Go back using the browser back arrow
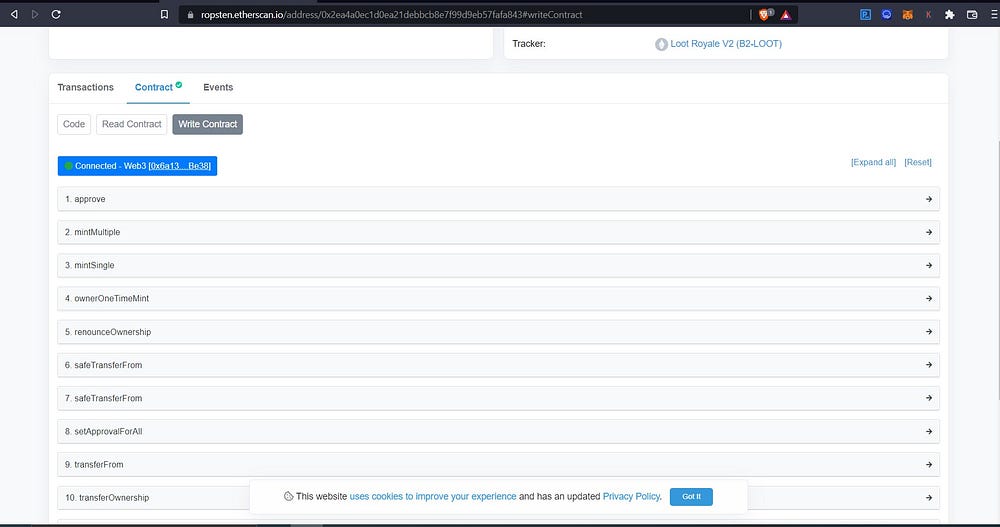The height and width of the screenshot is (527, 1000). pyautogui.click(x=14, y=14)
